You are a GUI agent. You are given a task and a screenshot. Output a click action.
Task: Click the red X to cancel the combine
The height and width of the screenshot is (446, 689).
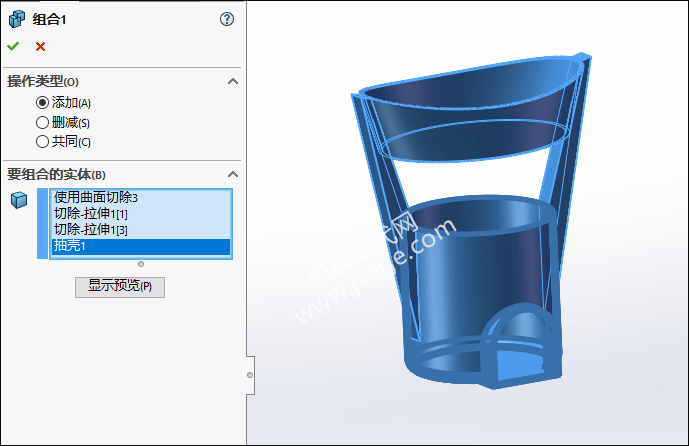coord(40,46)
